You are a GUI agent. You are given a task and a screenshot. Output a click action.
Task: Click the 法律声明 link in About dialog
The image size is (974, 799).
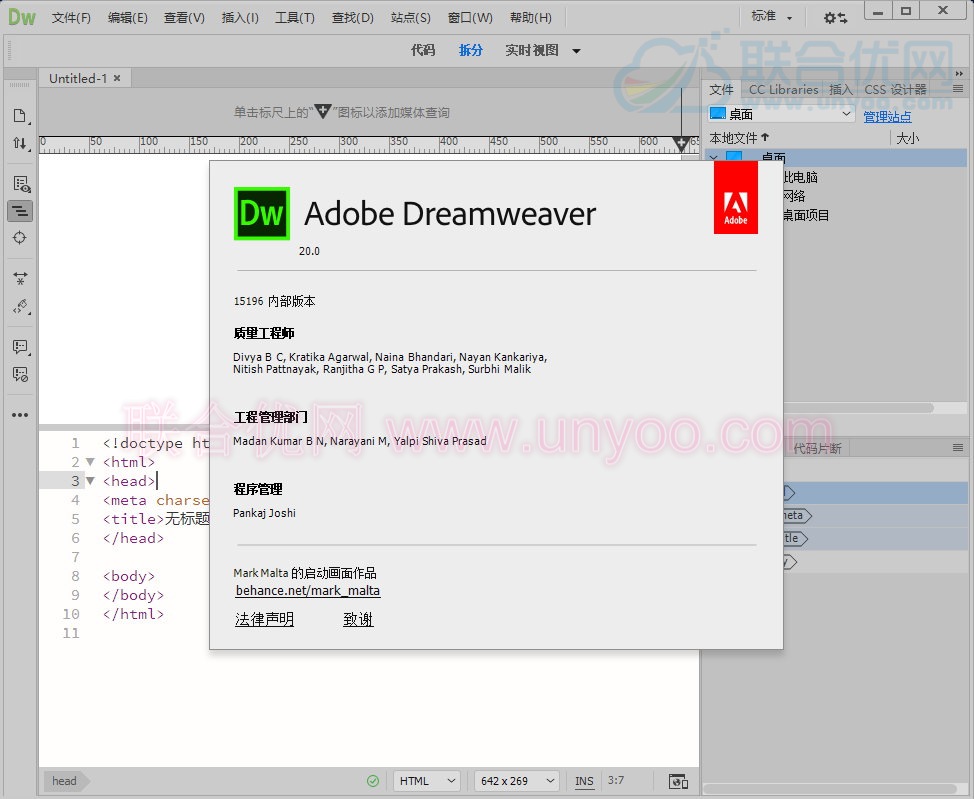[264, 620]
